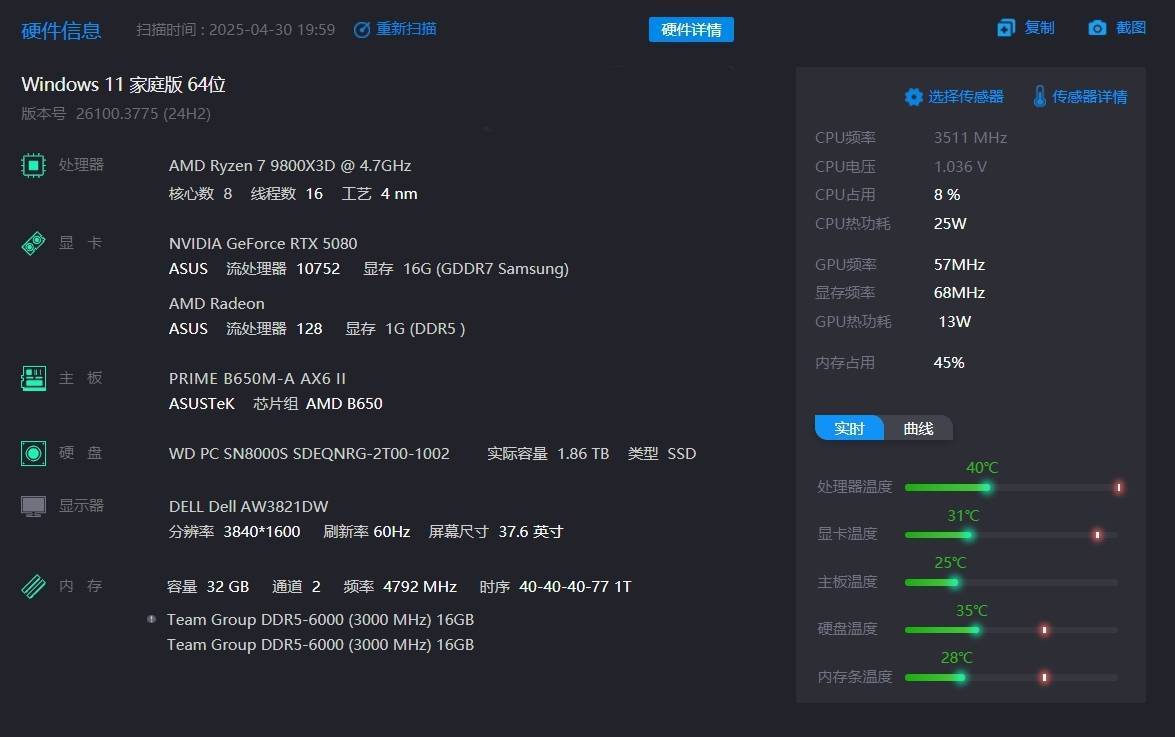Viewport: 1175px width, 737px height.
Task: Click the hard disk icon
Action: click(34, 453)
